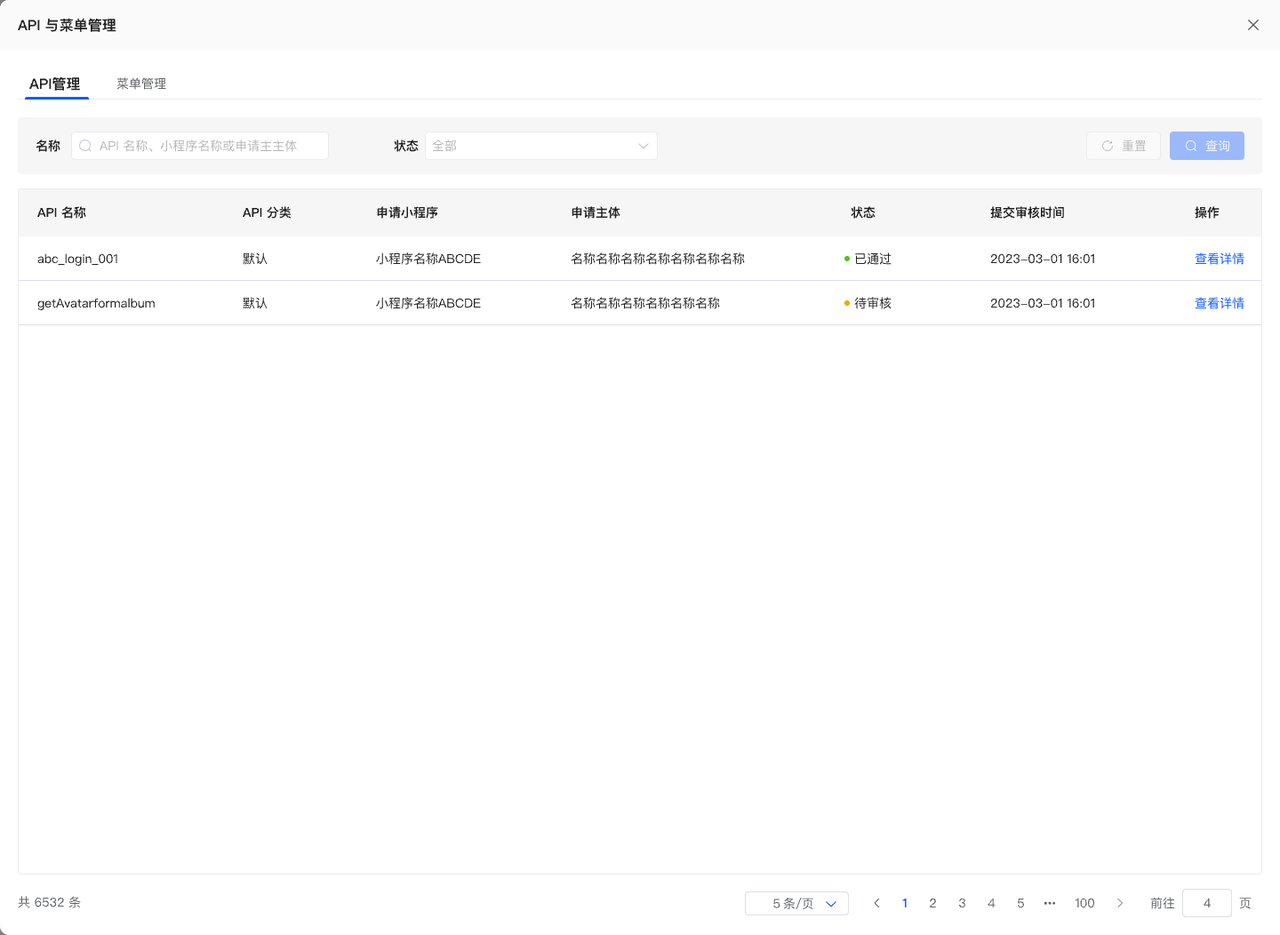Click the next page arrow in pagination
The image size is (1280, 935).
1120,903
